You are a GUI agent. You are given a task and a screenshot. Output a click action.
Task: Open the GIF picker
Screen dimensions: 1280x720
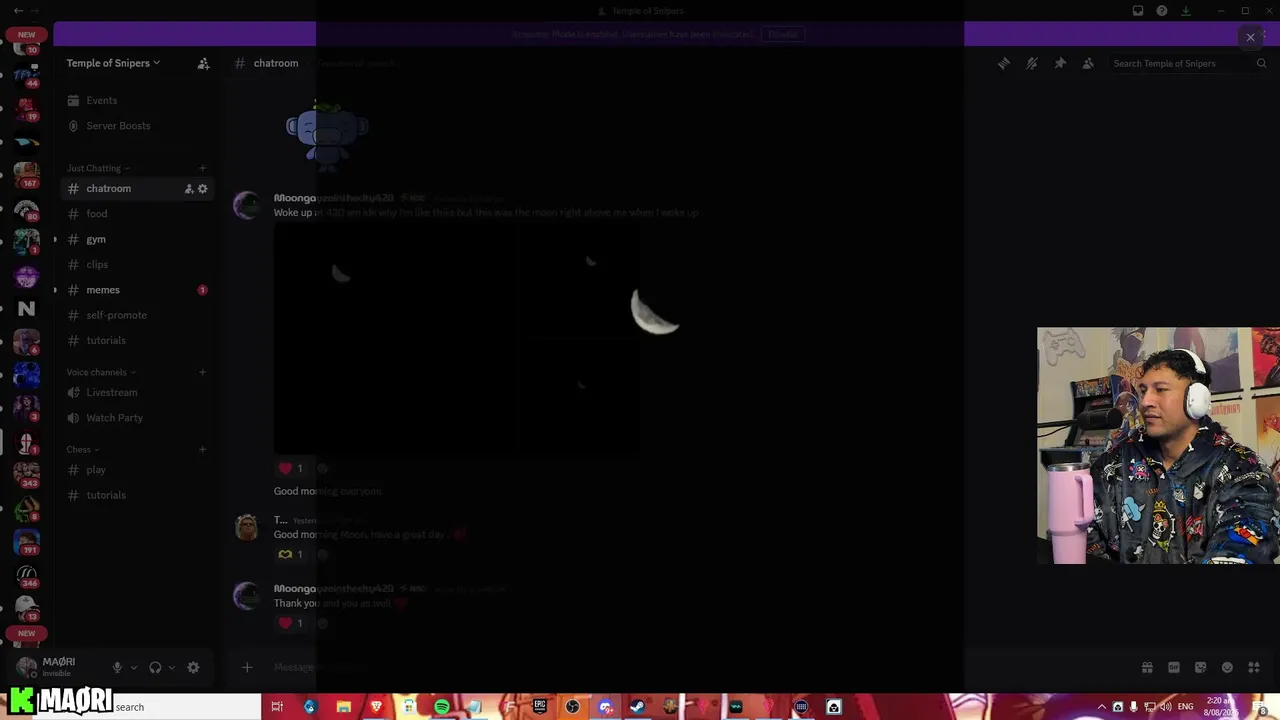1174,668
